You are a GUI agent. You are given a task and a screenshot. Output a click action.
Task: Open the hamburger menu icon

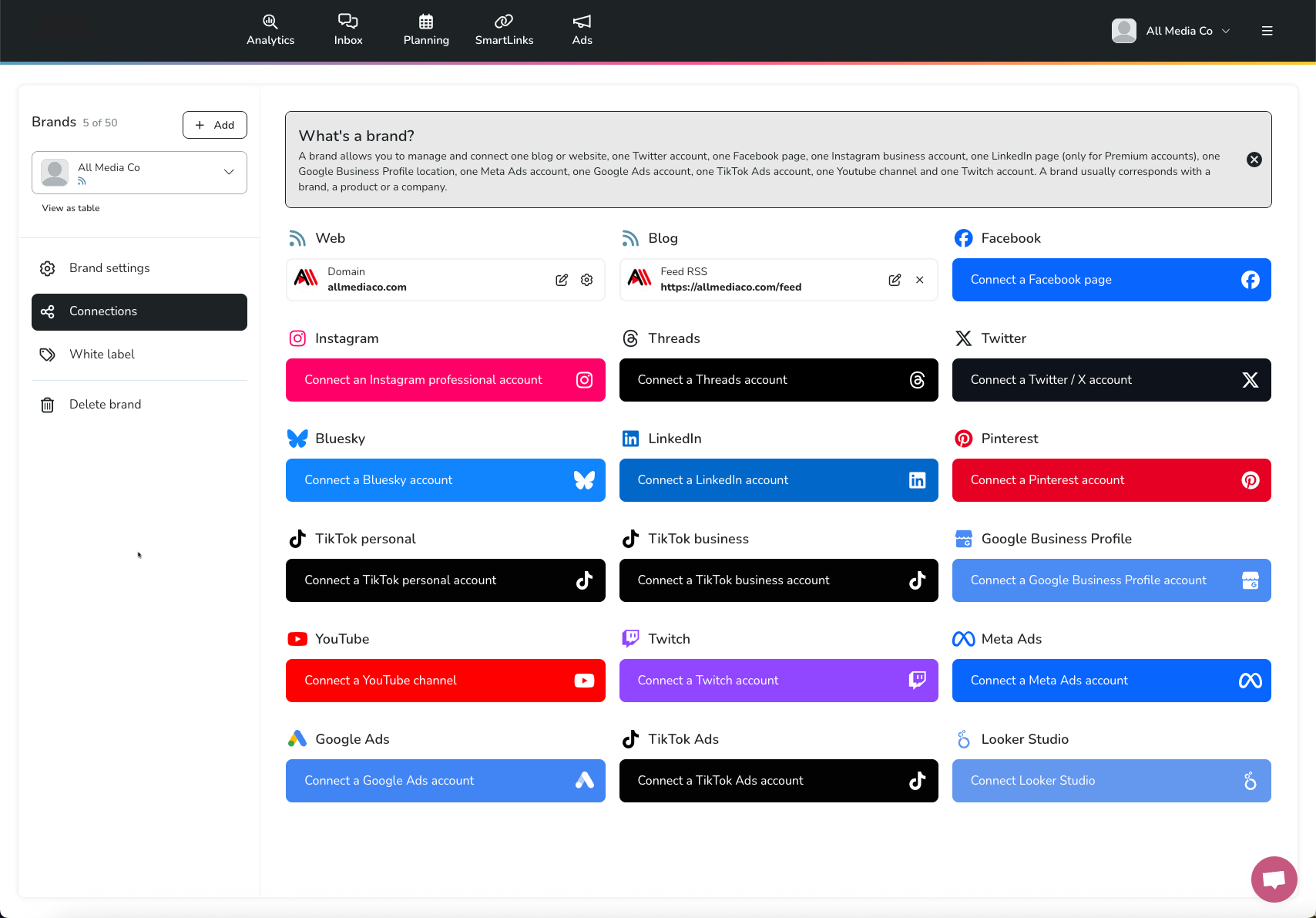pyautogui.click(x=1267, y=31)
